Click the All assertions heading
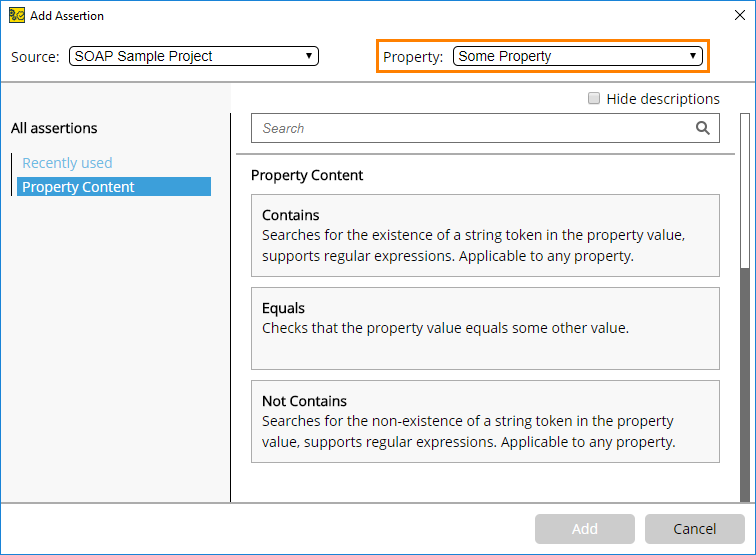This screenshot has width=756, height=555. pyautogui.click(x=54, y=128)
